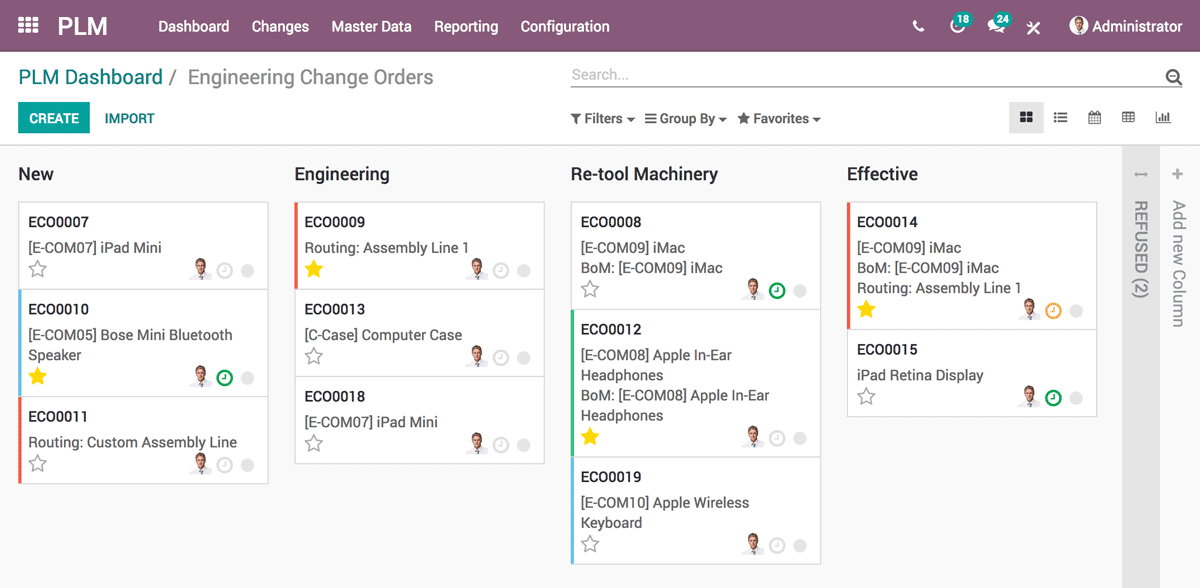Image resolution: width=1200 pixels, height=588 pixels.
Task: Toggle the priority star on ECO0009
Action: click(x=313, y=270)
